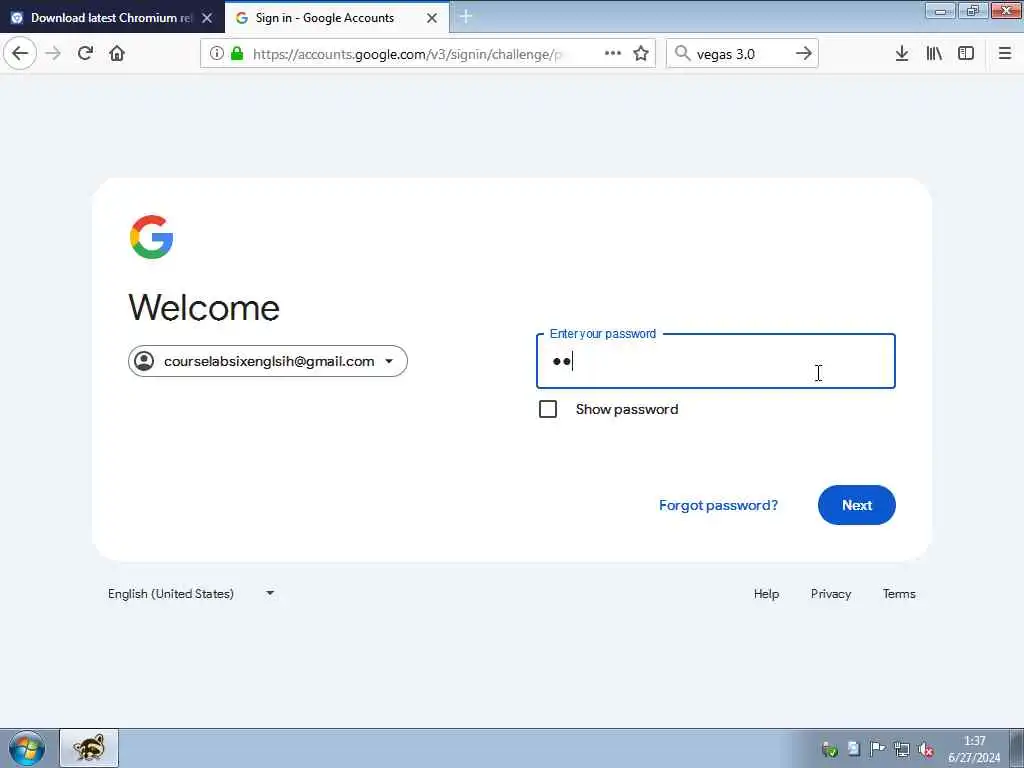Toggle the browser sidebar
This screenshot has width=1024, height=768.
click(x=966, y=54)
